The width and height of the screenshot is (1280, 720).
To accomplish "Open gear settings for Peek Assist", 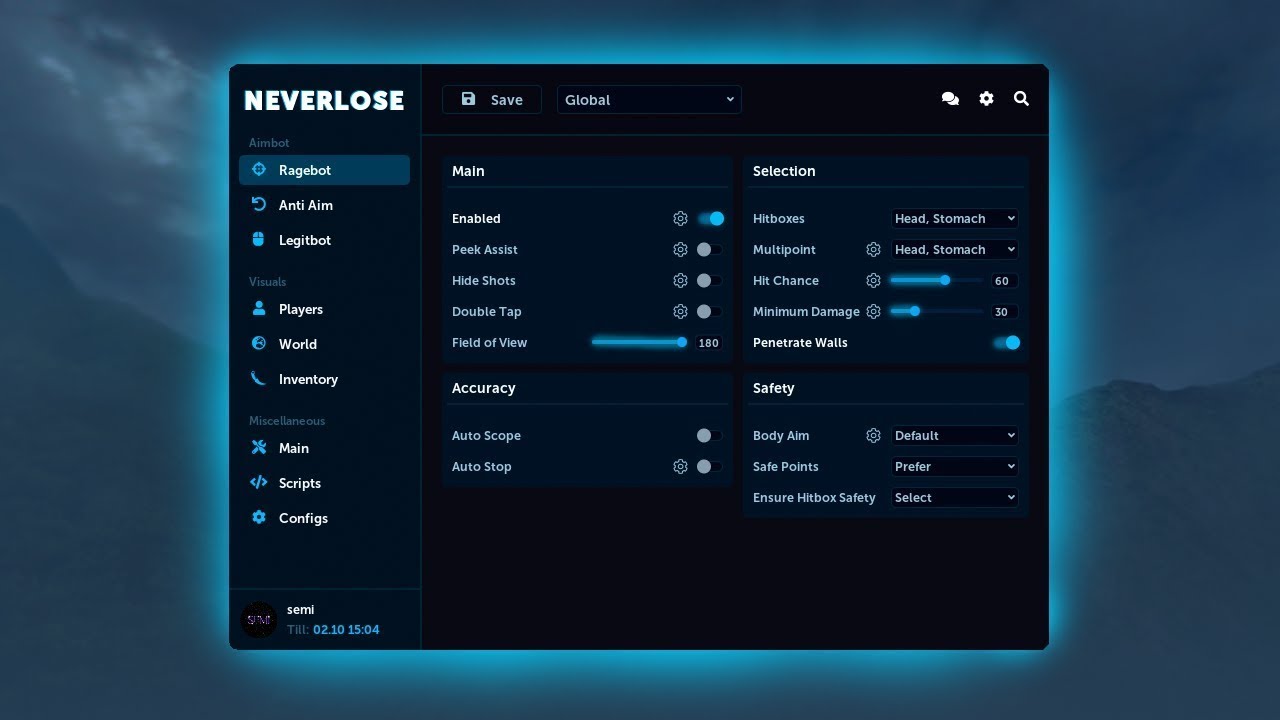I will pyautogui.click(x=680, y=249).
